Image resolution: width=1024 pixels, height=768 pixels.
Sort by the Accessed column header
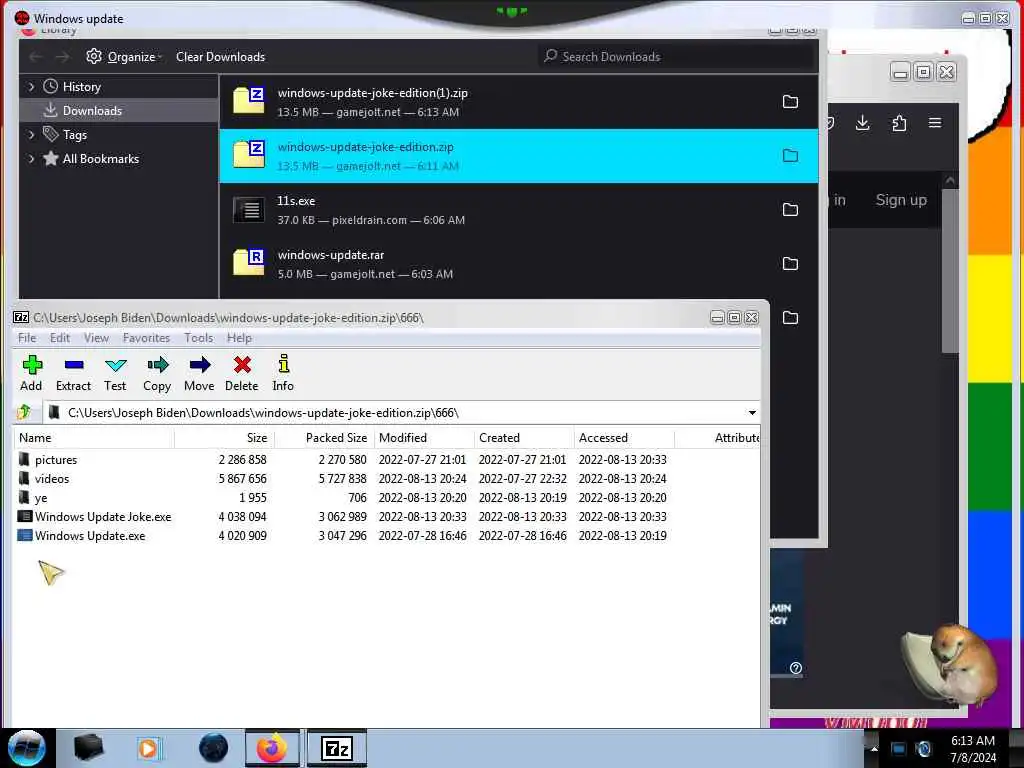pyautogui.click(x=624, y=438)
